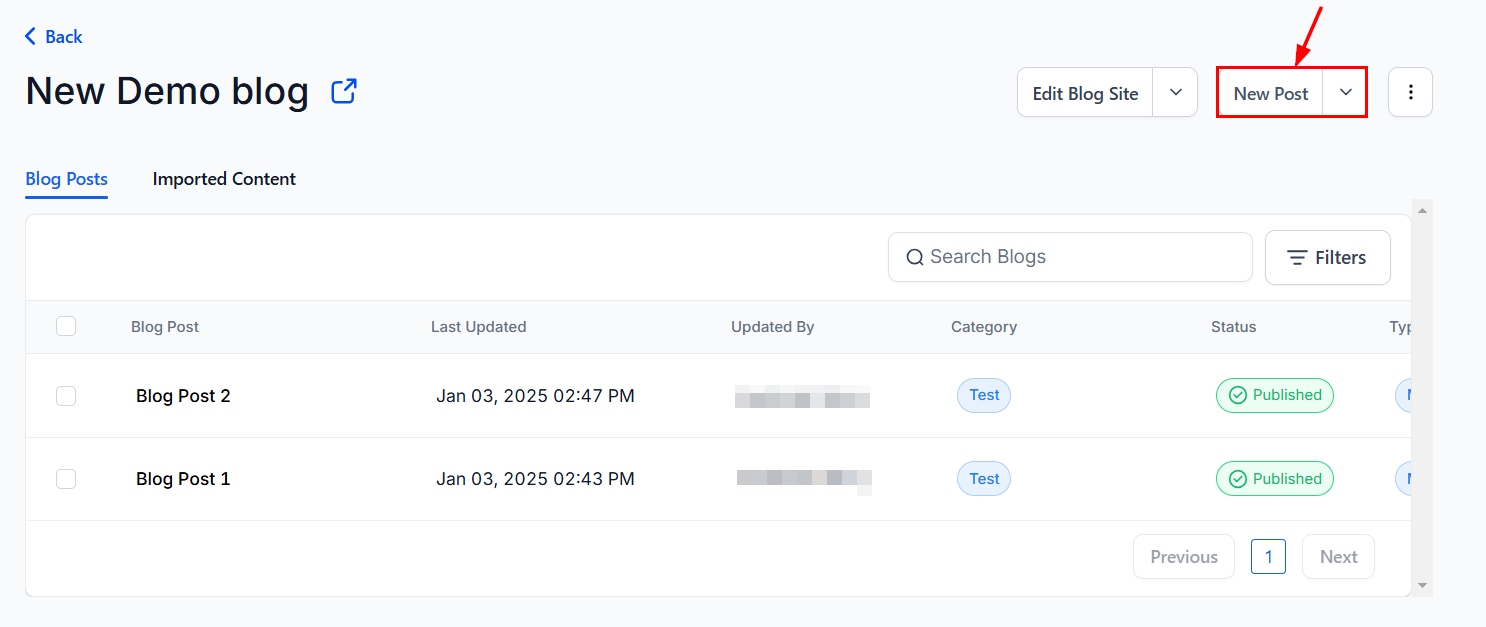Click the Test category tag on Blog Post 2
The height and width of the screenshot is (627, 1486).
click(x=984, y=395)
